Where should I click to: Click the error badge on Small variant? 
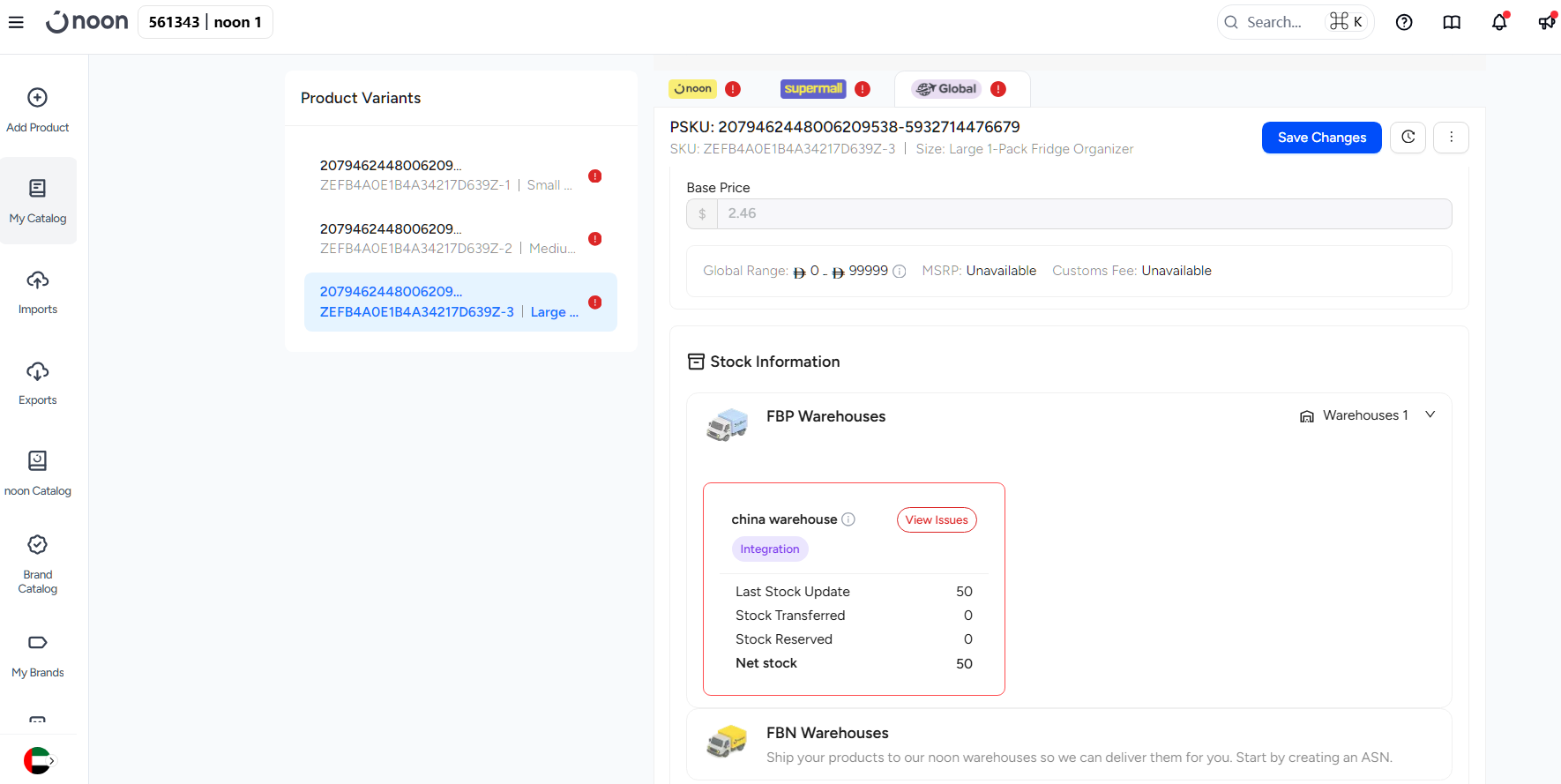(595, 175)
